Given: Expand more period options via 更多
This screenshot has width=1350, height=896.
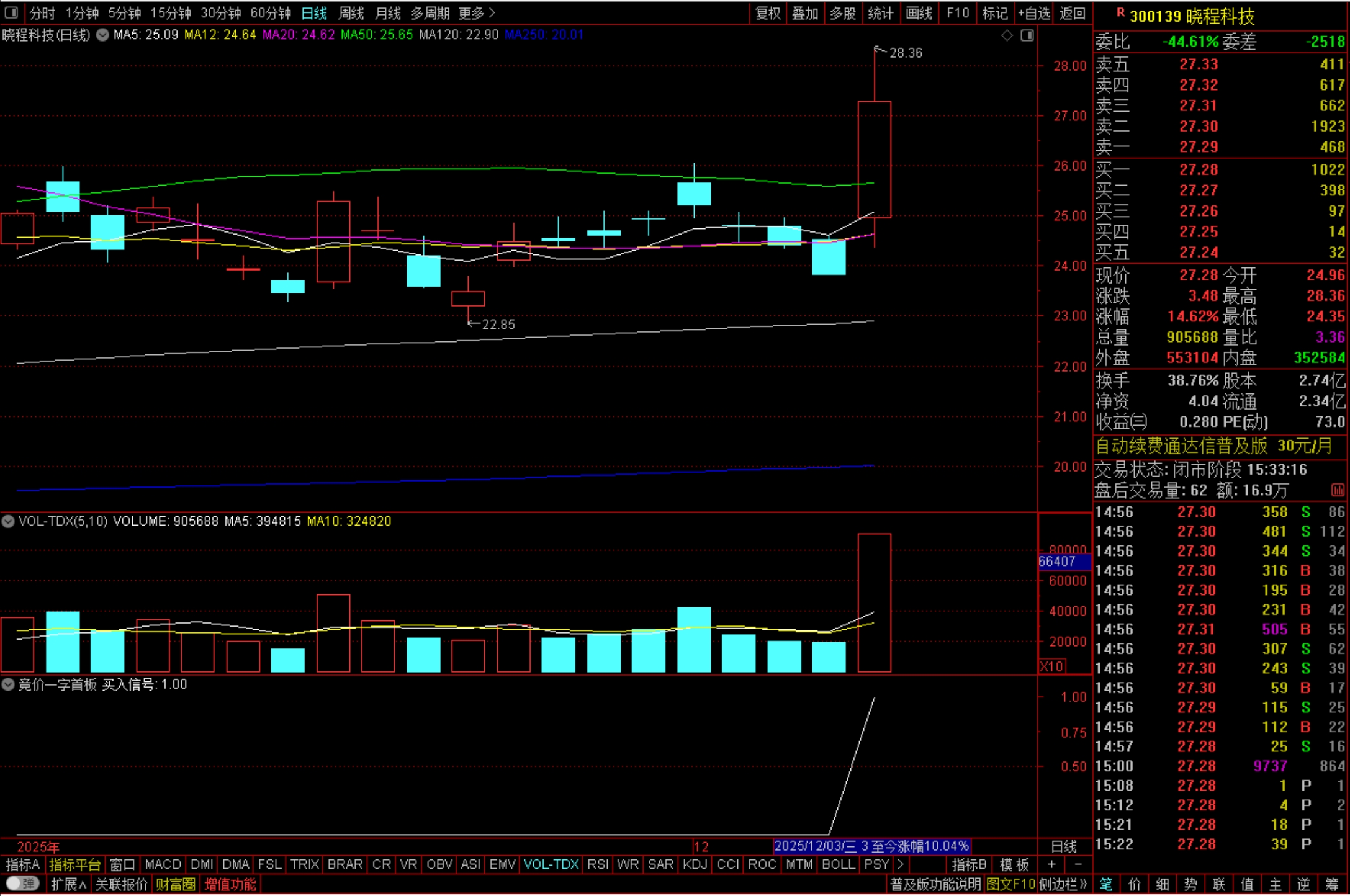Looking at the screenshot, I should [476, 12].
